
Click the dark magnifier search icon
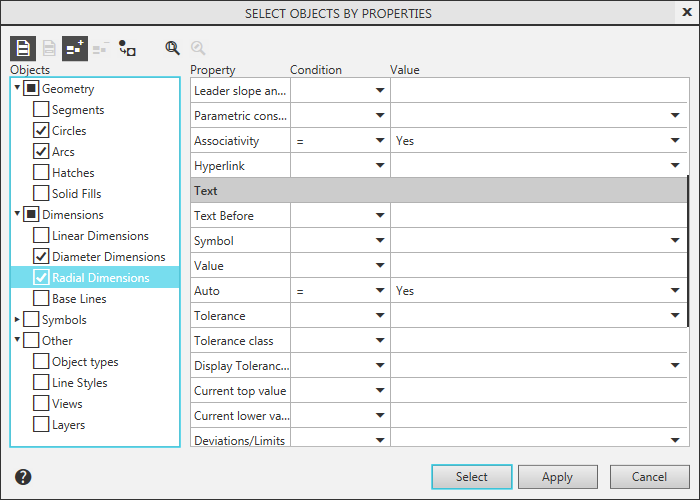(x=172, y=47)
